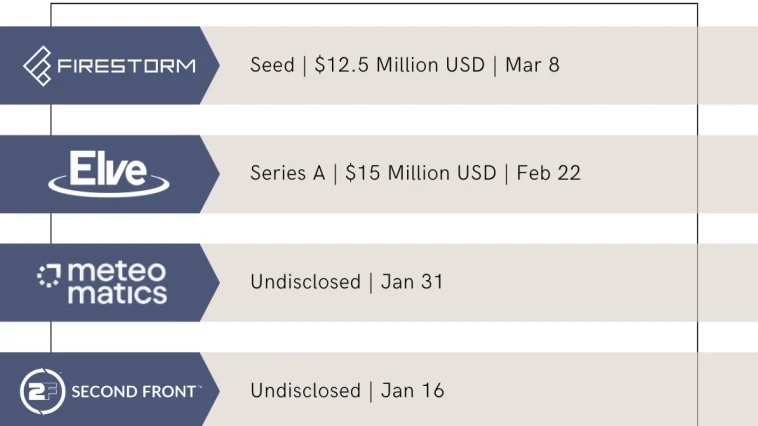This screenshot has width=758, height=426.
Task: Select the meteomatics wordmark
Action: pyautogui.click(x=117, y=283)
